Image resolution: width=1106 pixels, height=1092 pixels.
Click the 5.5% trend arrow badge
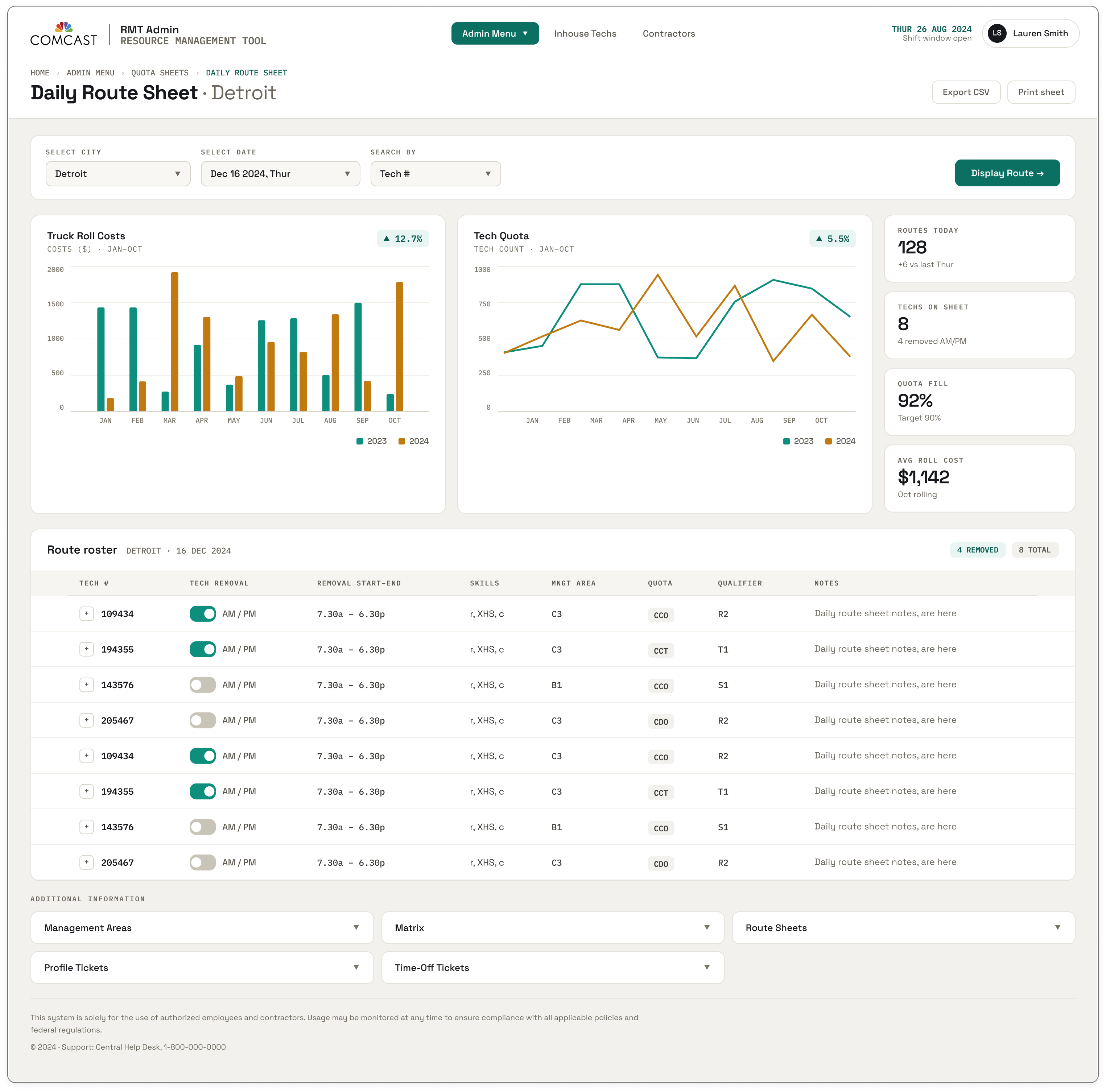coord(832,239)
